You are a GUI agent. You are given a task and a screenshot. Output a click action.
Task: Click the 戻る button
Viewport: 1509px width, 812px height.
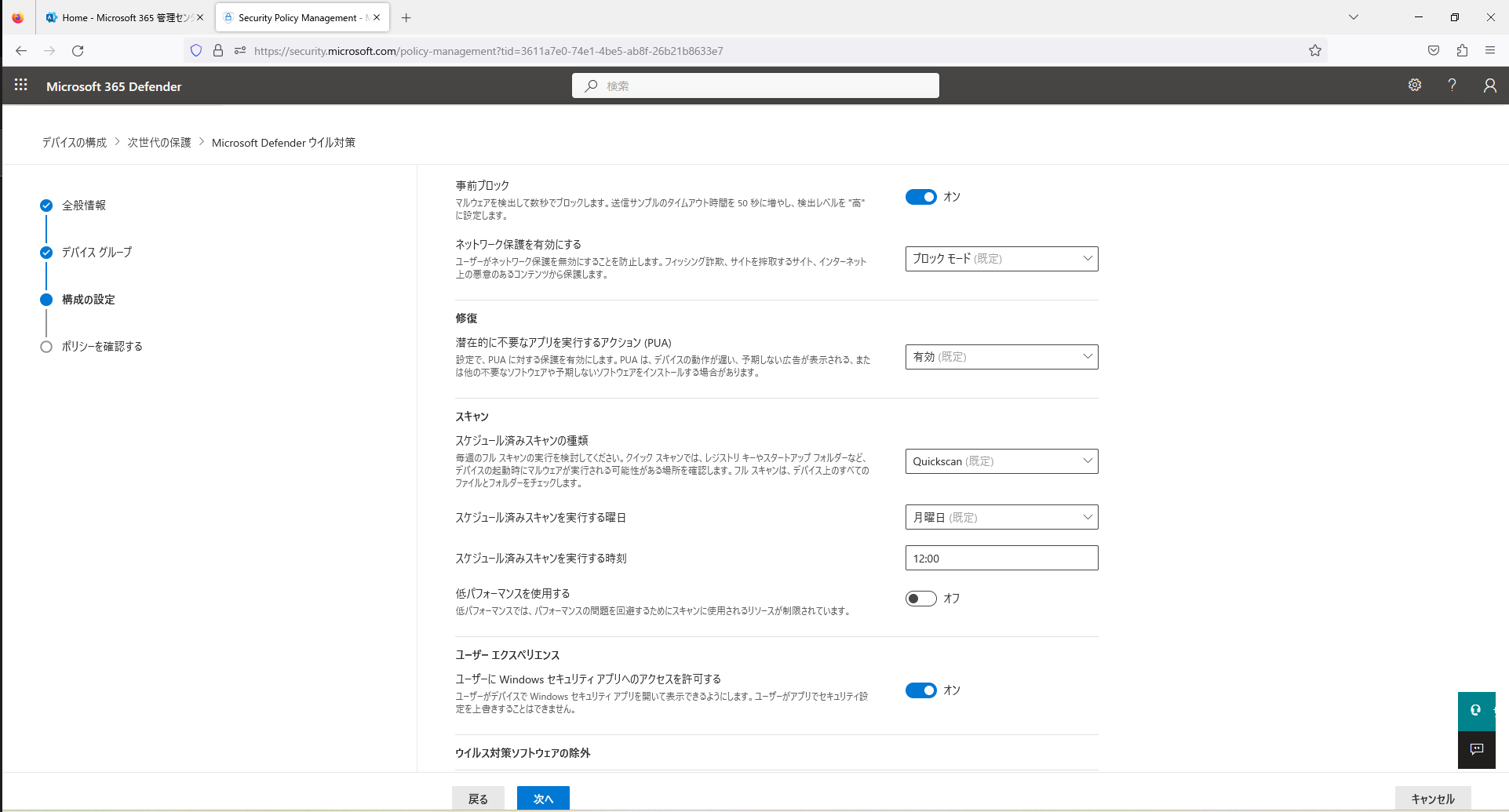478,799
